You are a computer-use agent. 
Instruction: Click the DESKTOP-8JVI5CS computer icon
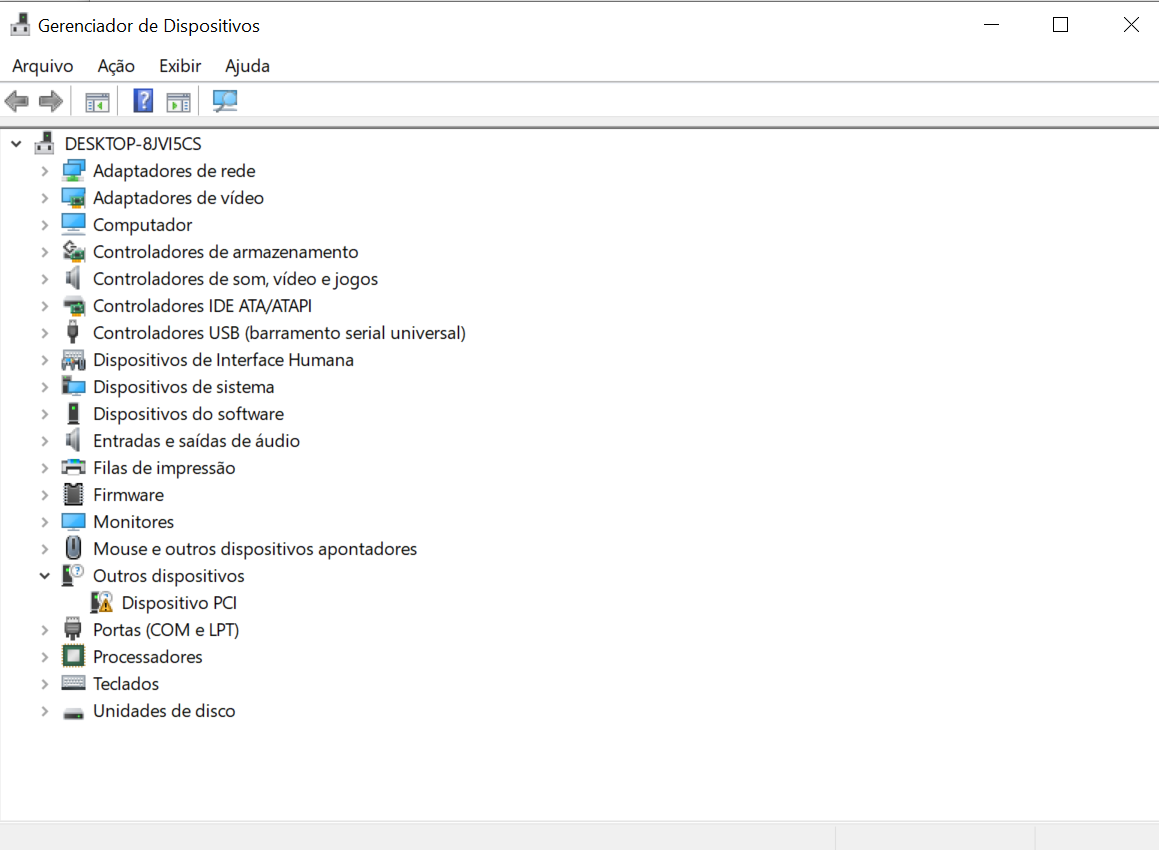[x=44, y=143]
